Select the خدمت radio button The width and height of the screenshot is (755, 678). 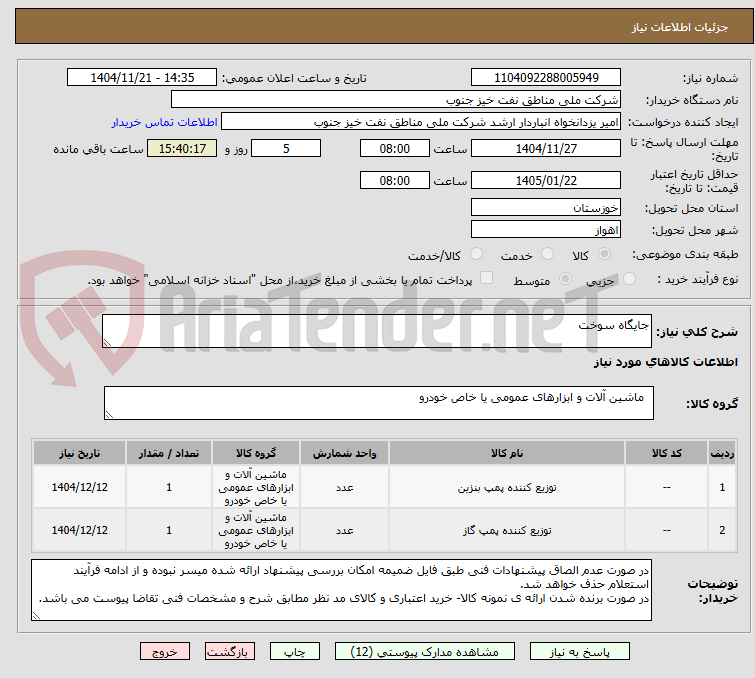pos(547,253)
